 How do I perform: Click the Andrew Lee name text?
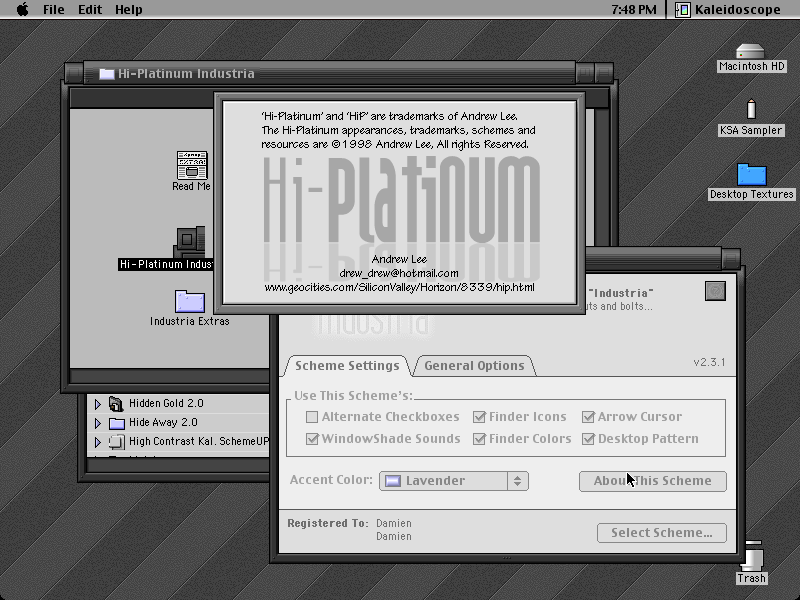[399, 259]
